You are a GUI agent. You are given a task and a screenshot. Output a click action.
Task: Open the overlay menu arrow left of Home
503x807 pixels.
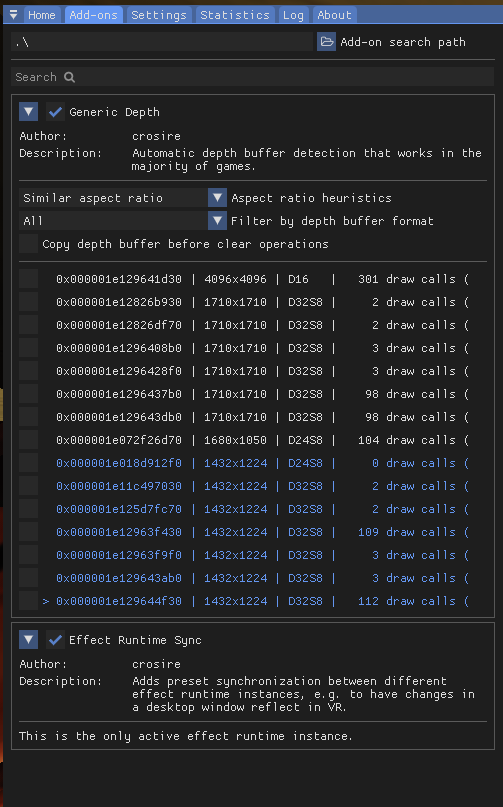13,15
